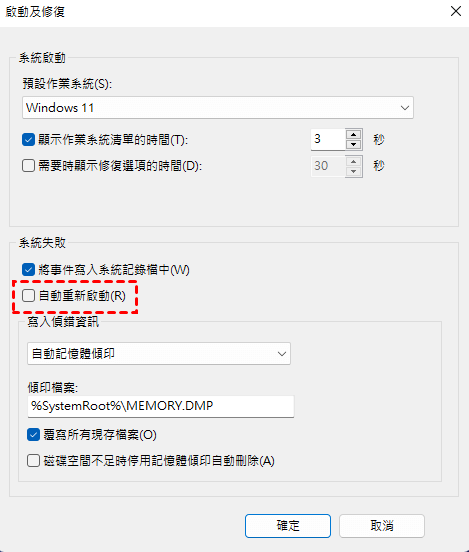Click the chevron arrow of Windows 11 combo box
The width and height of the screenshot is (469, 552).
tap(405, 108)
